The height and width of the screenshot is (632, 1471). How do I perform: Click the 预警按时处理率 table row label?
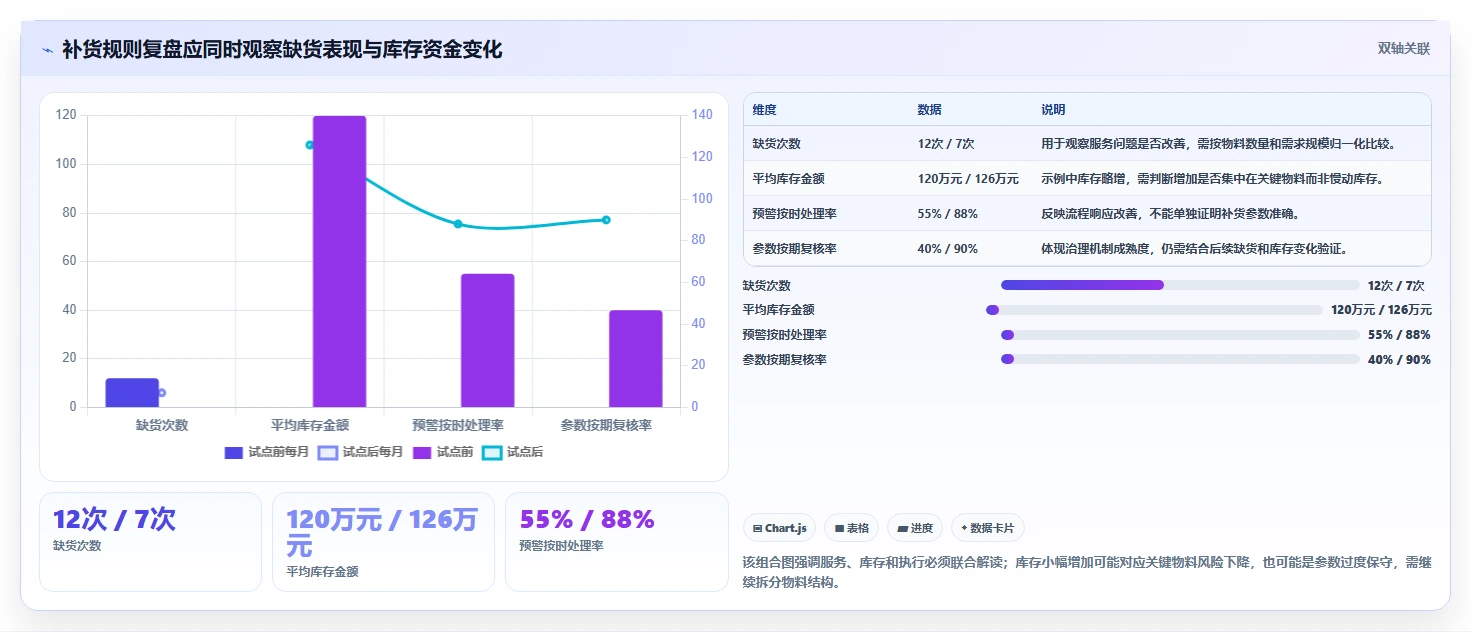pos(794,214)
